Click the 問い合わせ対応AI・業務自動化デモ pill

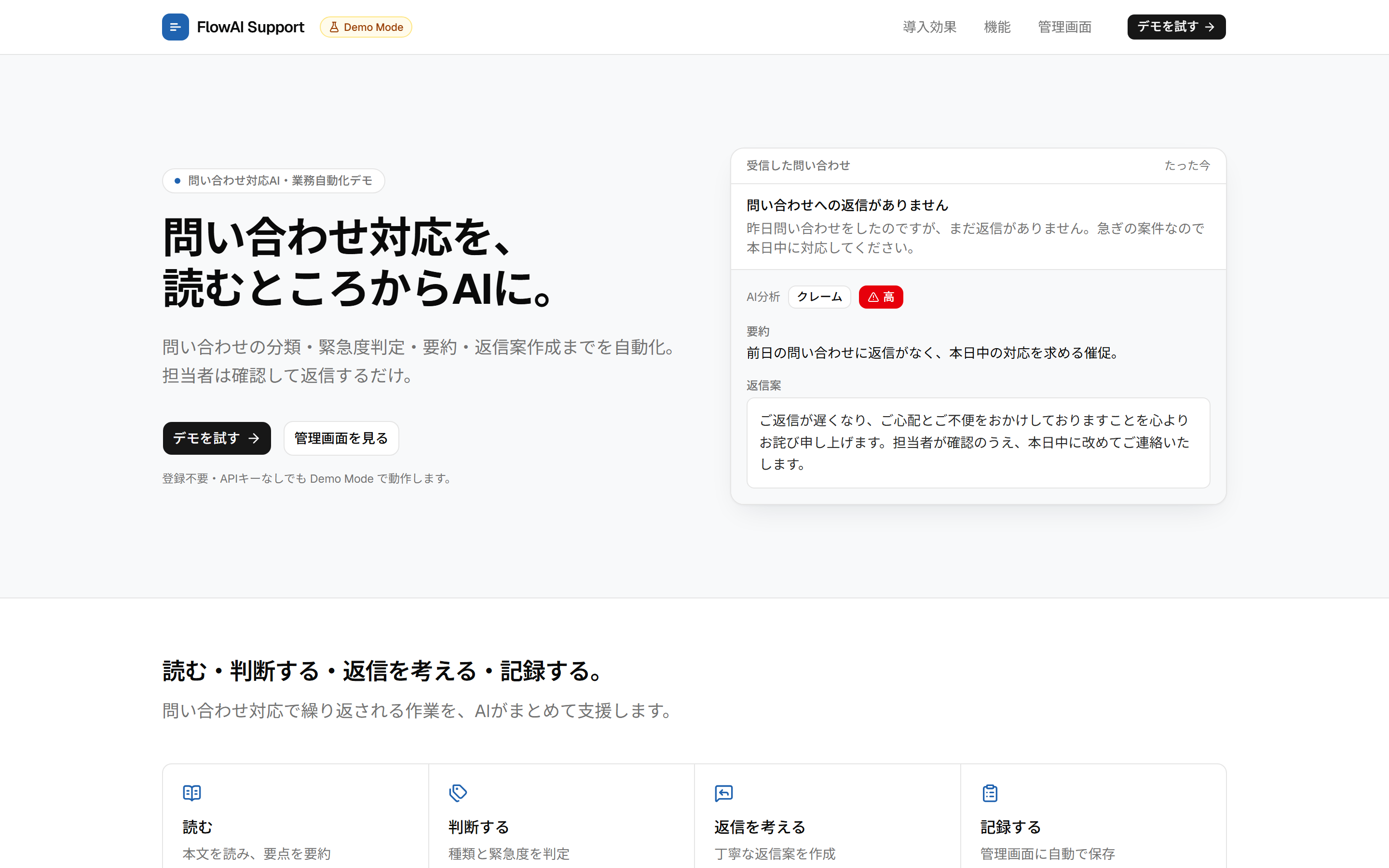pos(273,181)
